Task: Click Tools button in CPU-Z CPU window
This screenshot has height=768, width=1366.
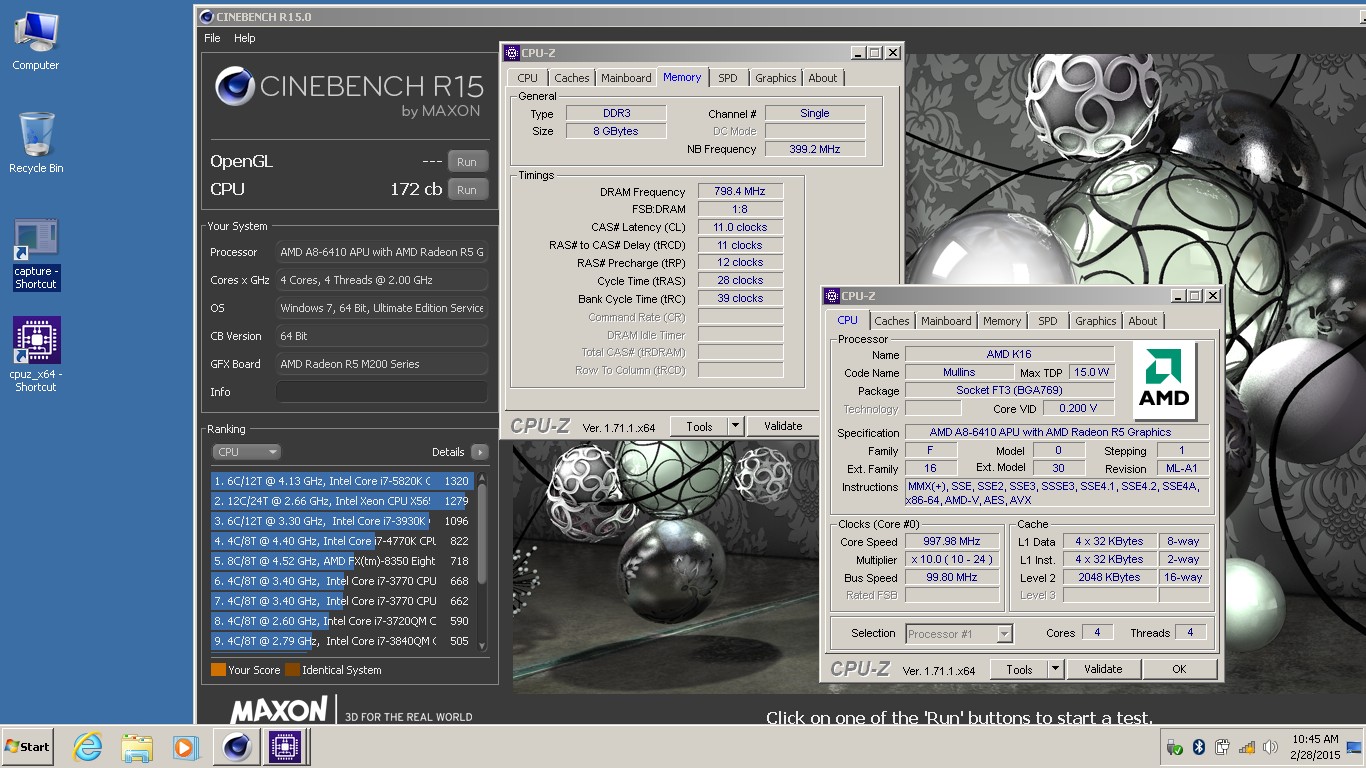Action: pos(1019,669)
